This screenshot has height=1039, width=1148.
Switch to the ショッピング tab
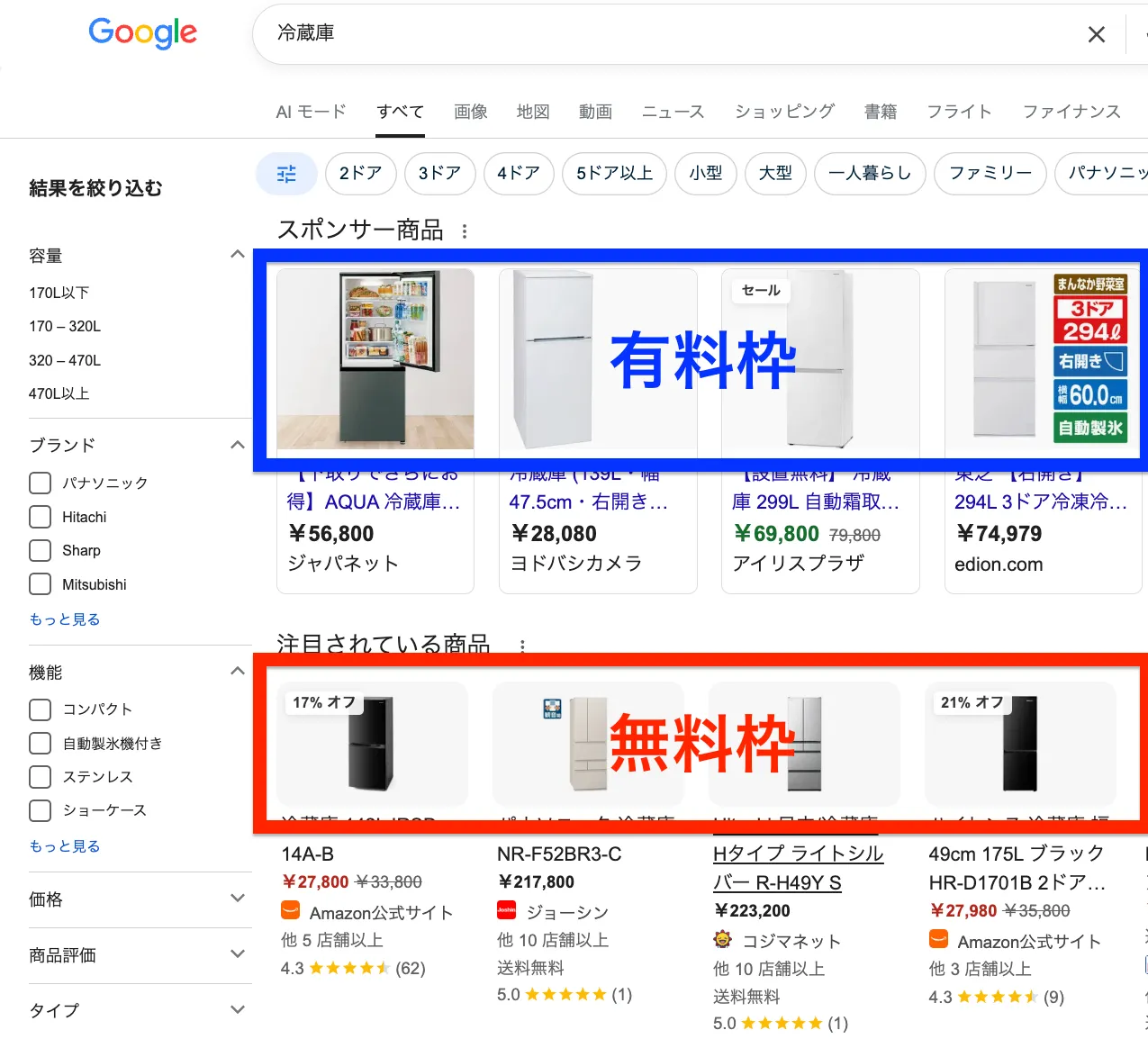784,112
